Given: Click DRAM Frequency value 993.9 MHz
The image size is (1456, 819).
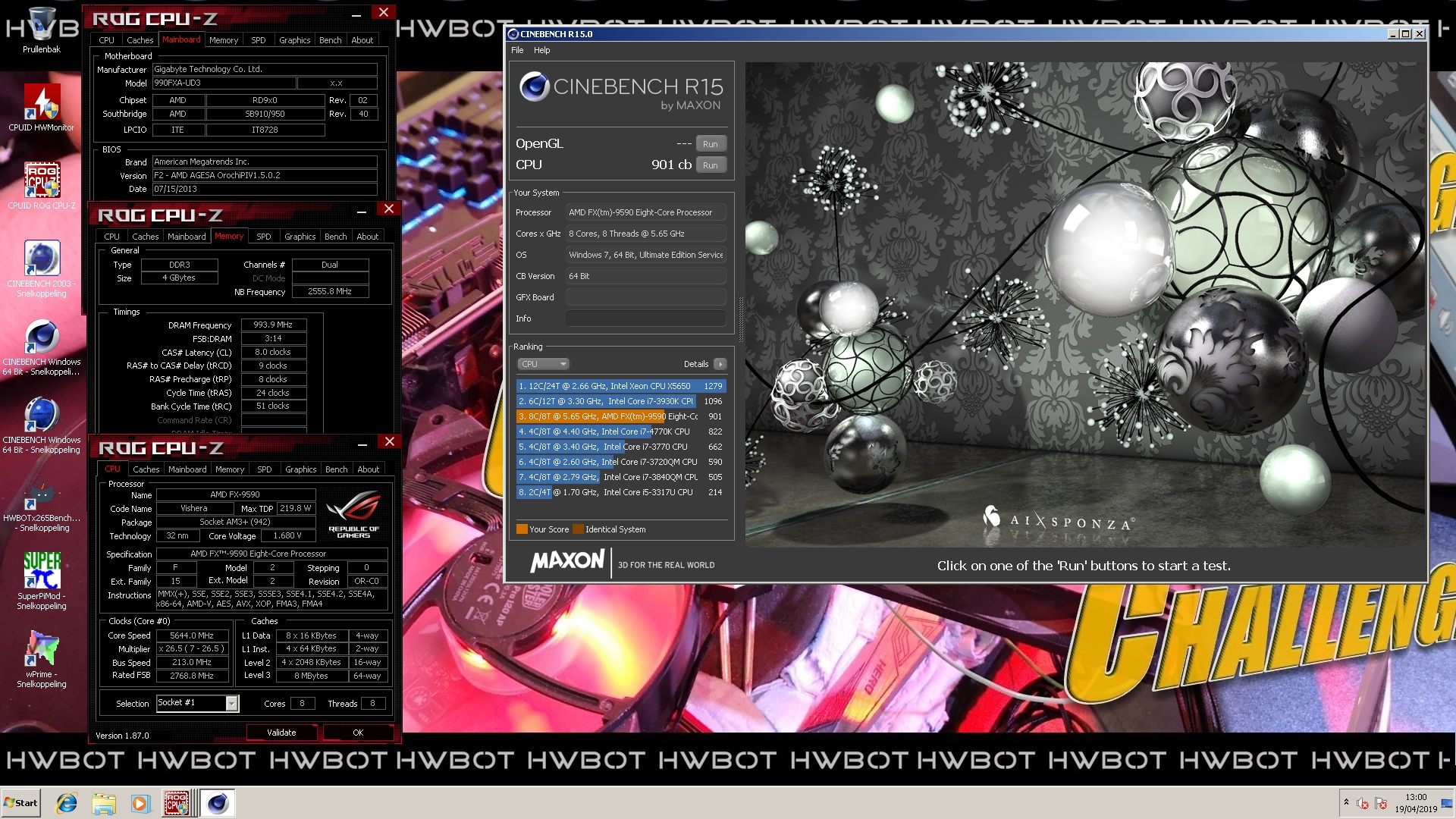Looking at the screenshot, I should [274, 325].
